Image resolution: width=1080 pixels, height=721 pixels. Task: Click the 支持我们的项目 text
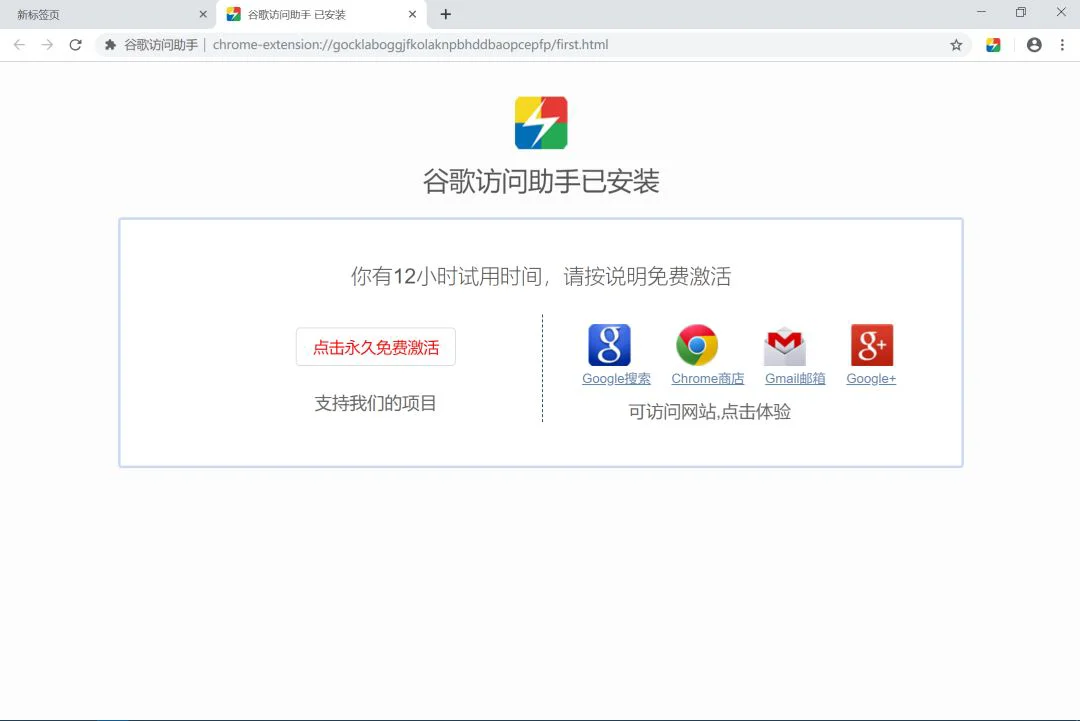tap(375, 404)
